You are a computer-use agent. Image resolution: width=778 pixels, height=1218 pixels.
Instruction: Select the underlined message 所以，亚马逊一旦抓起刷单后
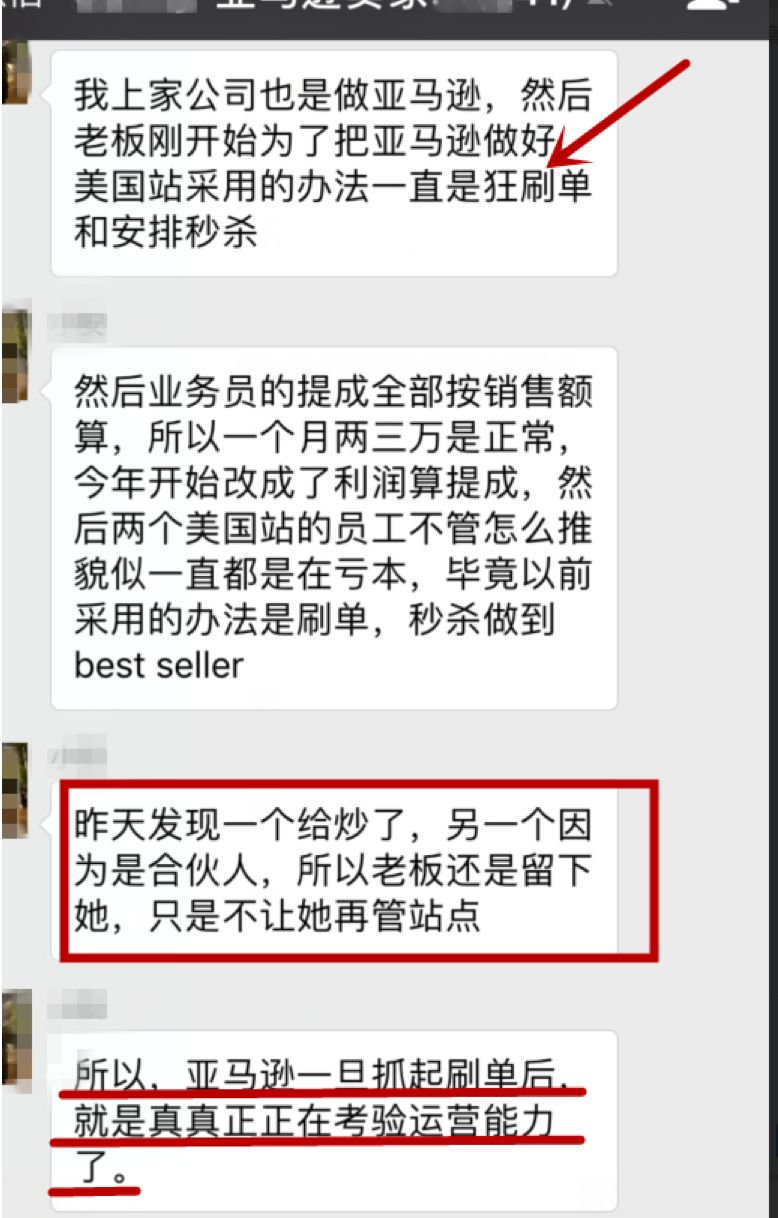pos(334,1120)
